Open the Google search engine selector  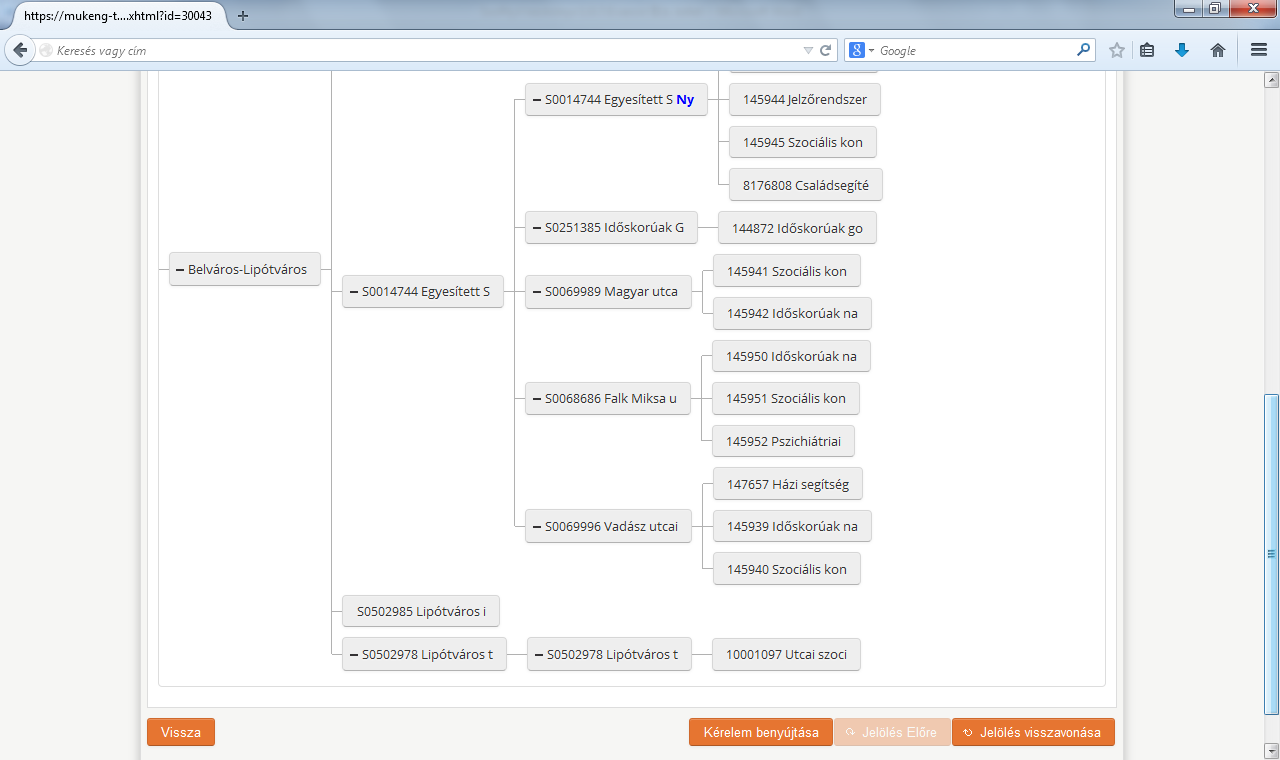[860, 50]
